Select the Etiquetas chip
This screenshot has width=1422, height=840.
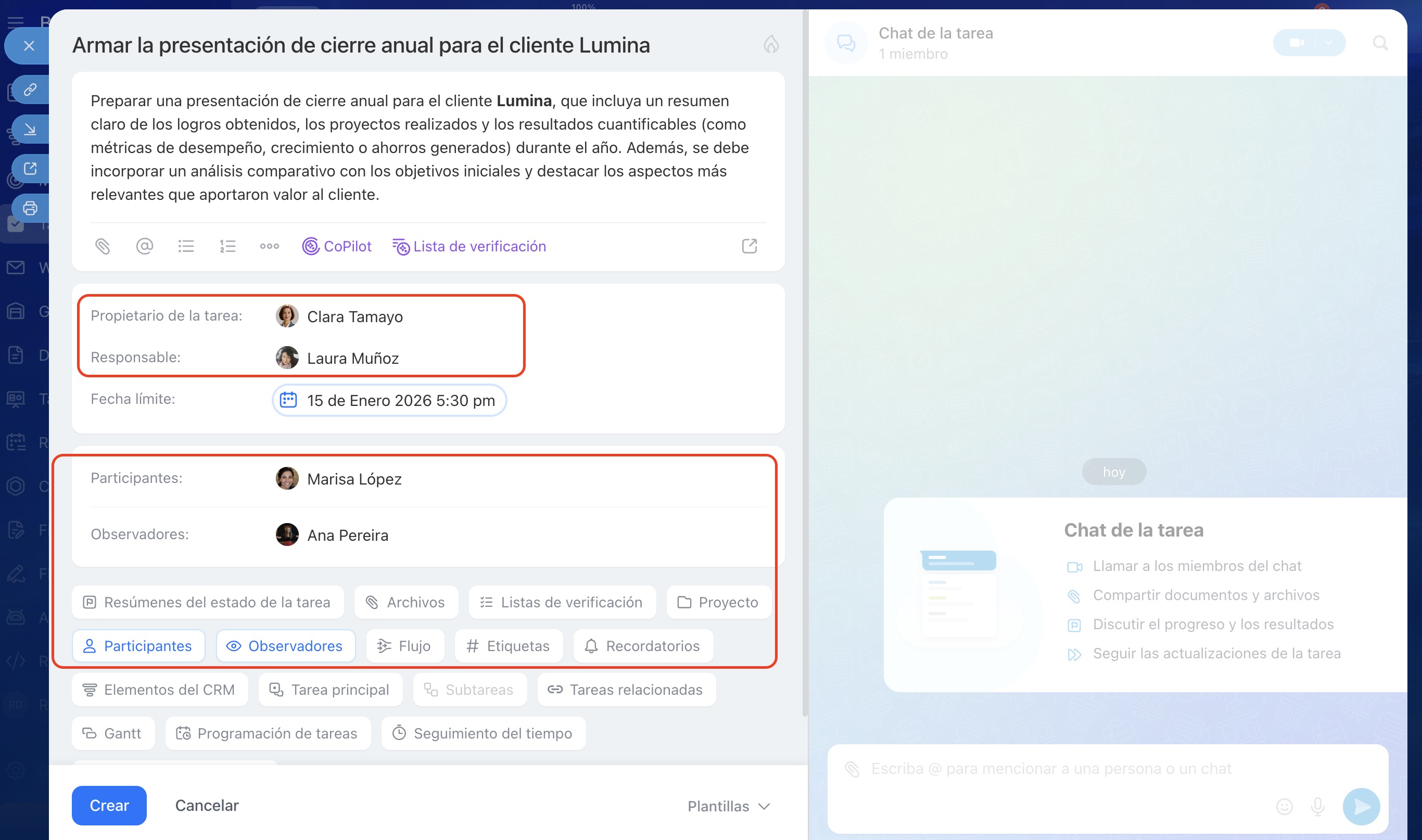point(509,646)
